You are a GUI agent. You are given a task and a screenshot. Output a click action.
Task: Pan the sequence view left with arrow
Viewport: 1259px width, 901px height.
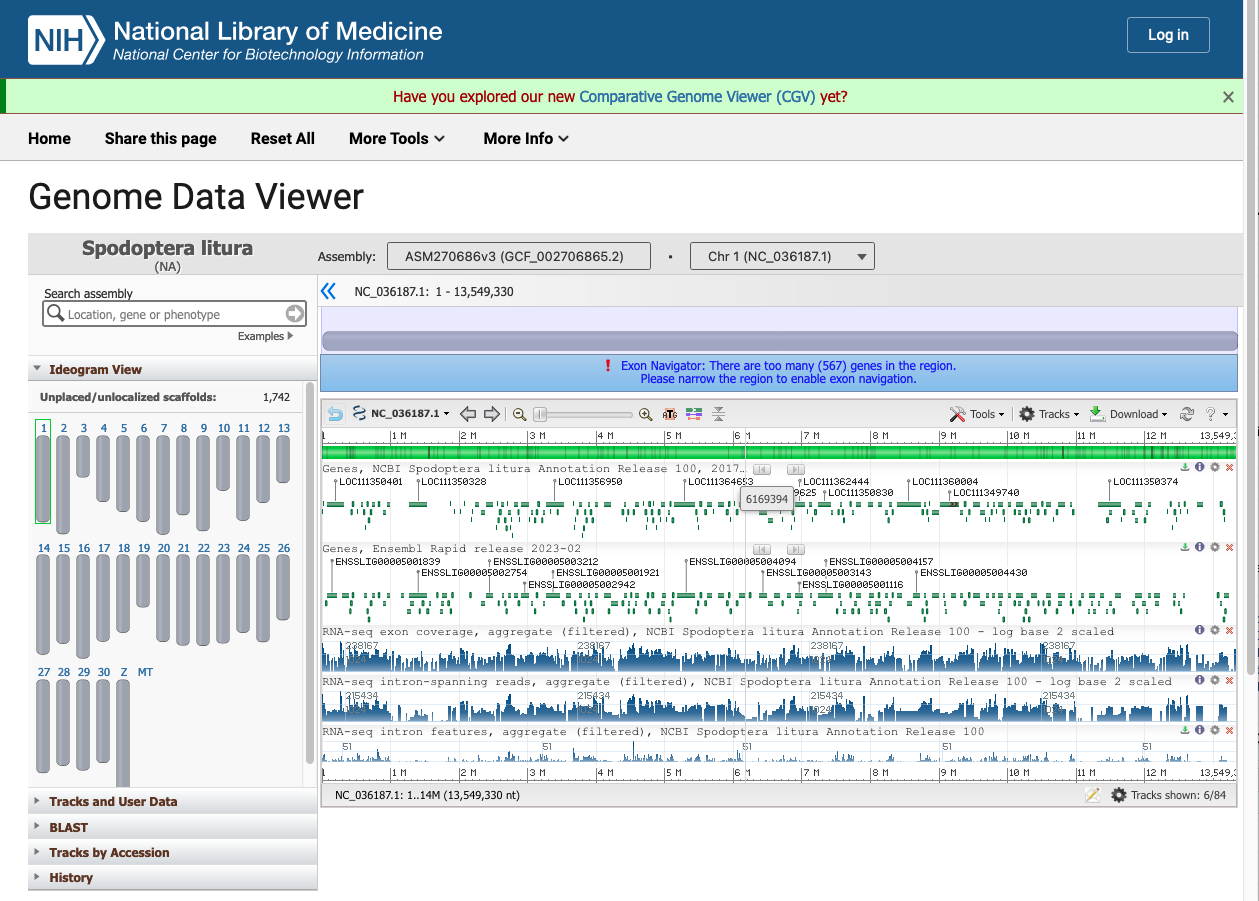point(467,414)
